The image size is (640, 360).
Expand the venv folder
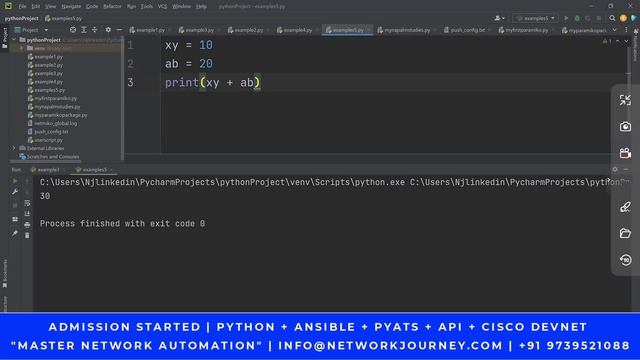coord(22,48)
